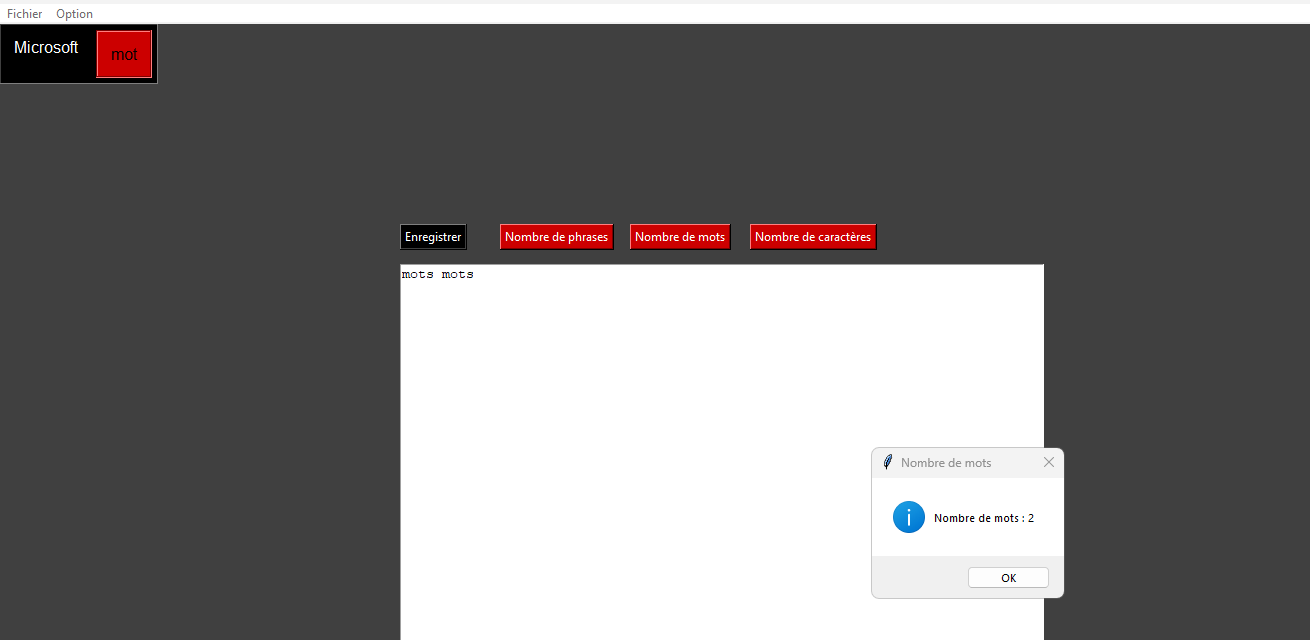Click the Enregistrer button
The image size is (1310, 640).
[x=433, y=237]
